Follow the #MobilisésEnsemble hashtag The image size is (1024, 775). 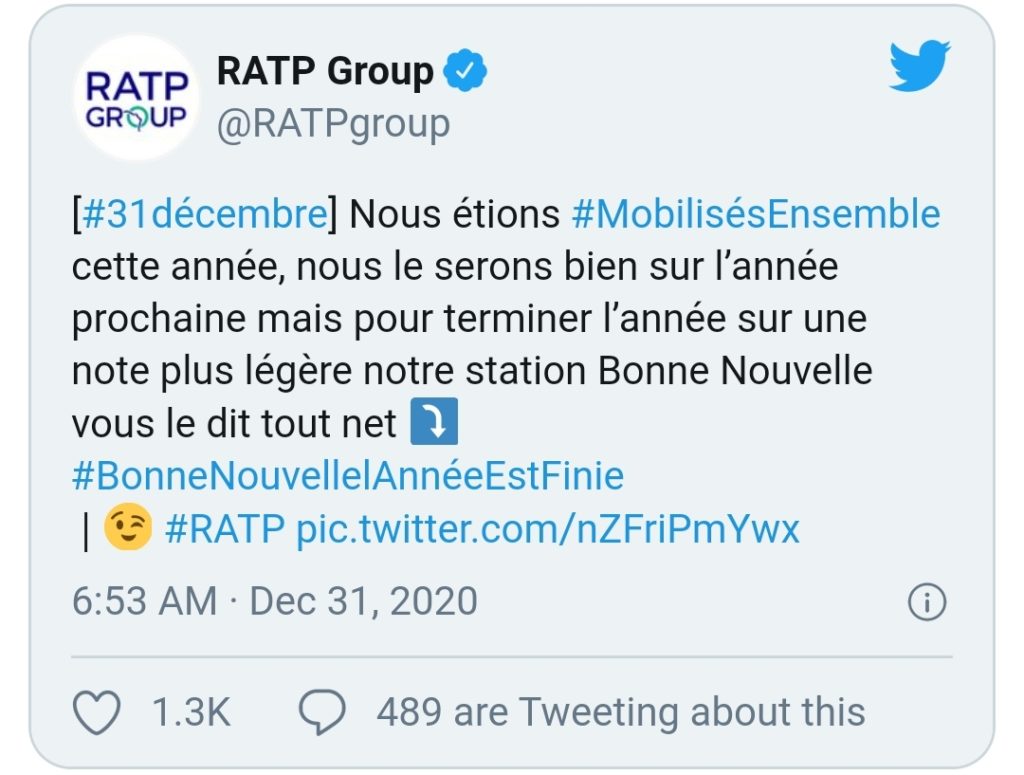click(756, 215)
